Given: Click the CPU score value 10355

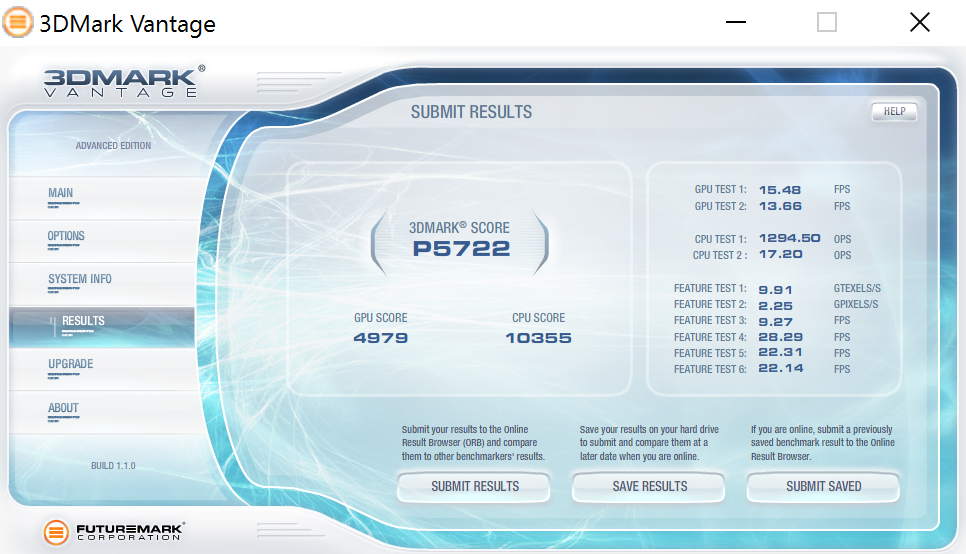Looking at the screenshot, I should (538, 338).
